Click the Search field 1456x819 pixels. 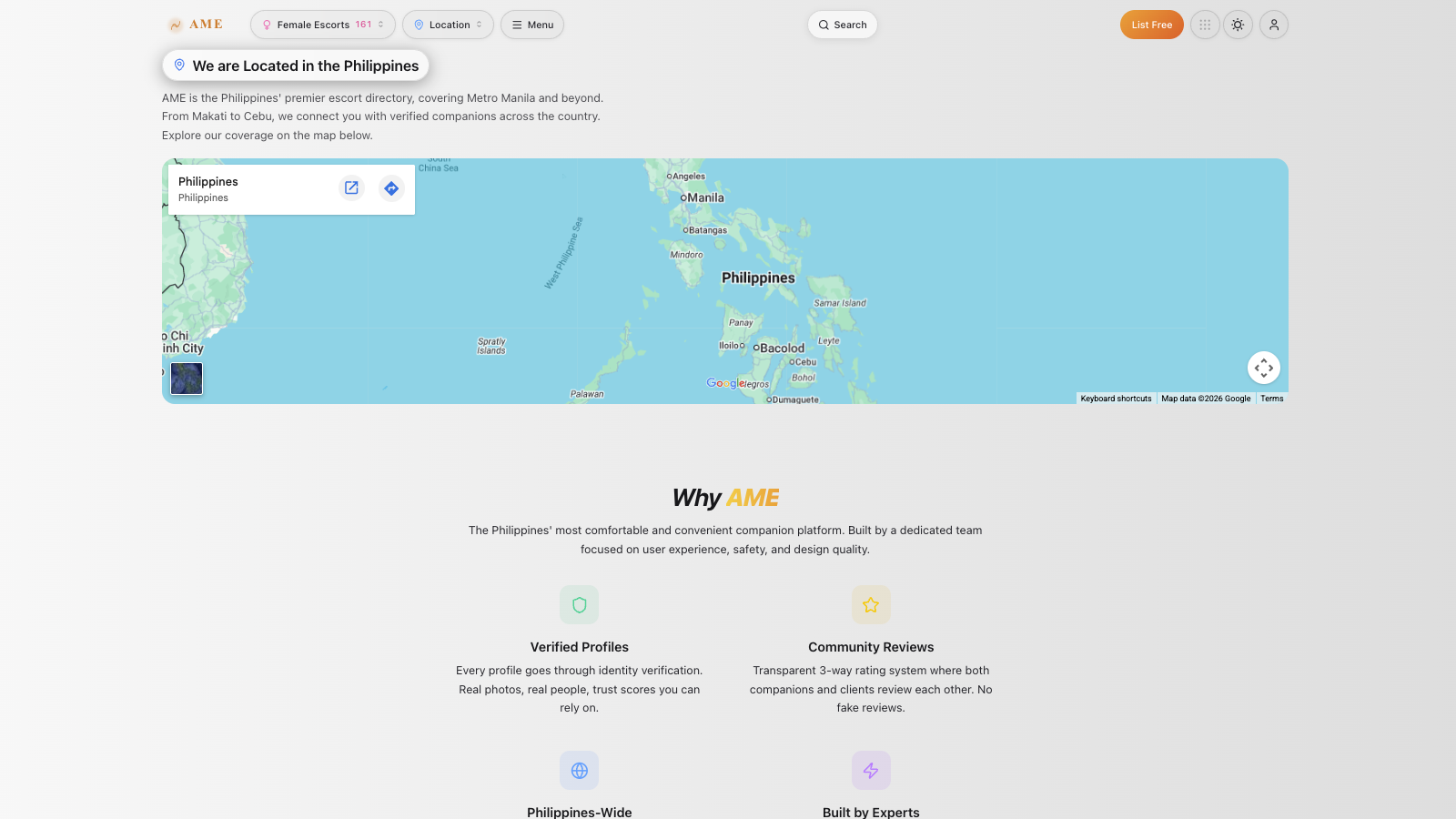tap(843, 25)
